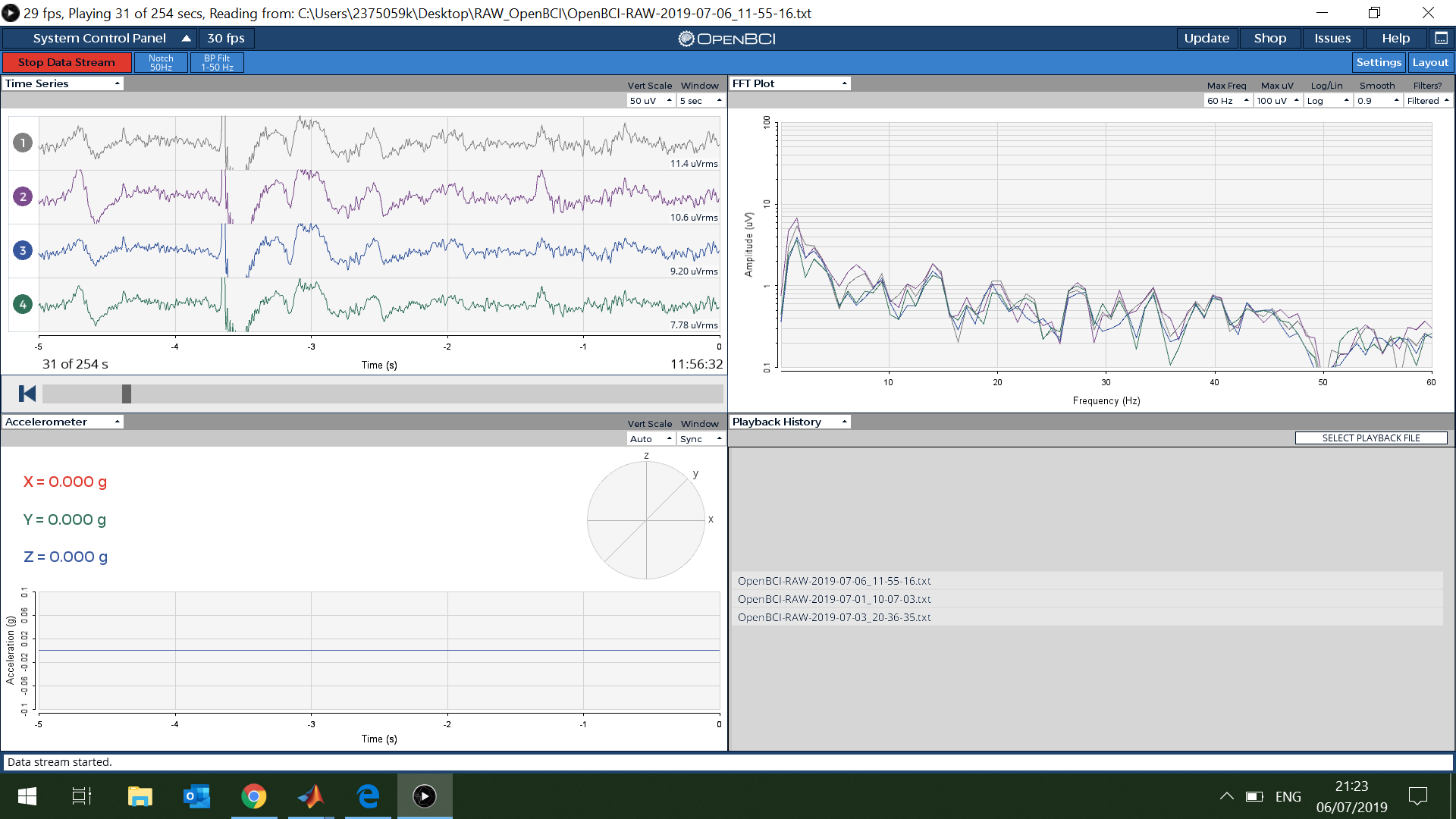Click the Data stream started status message

[59, 762]
